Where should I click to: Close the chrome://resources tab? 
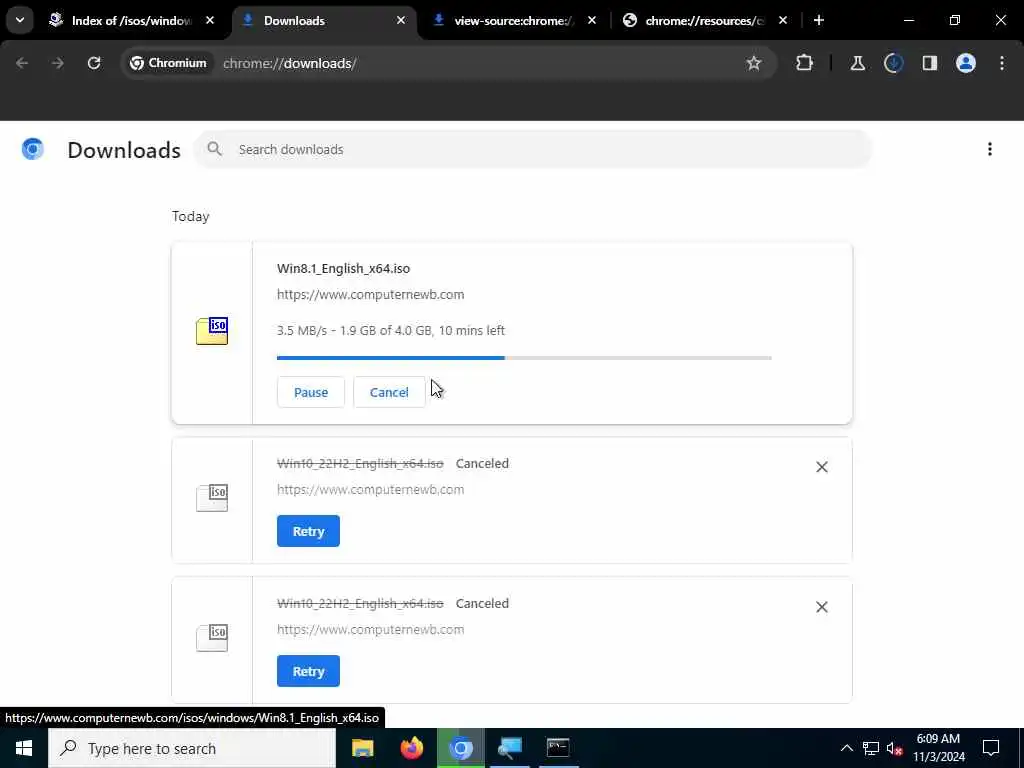[x=783, y=20]
